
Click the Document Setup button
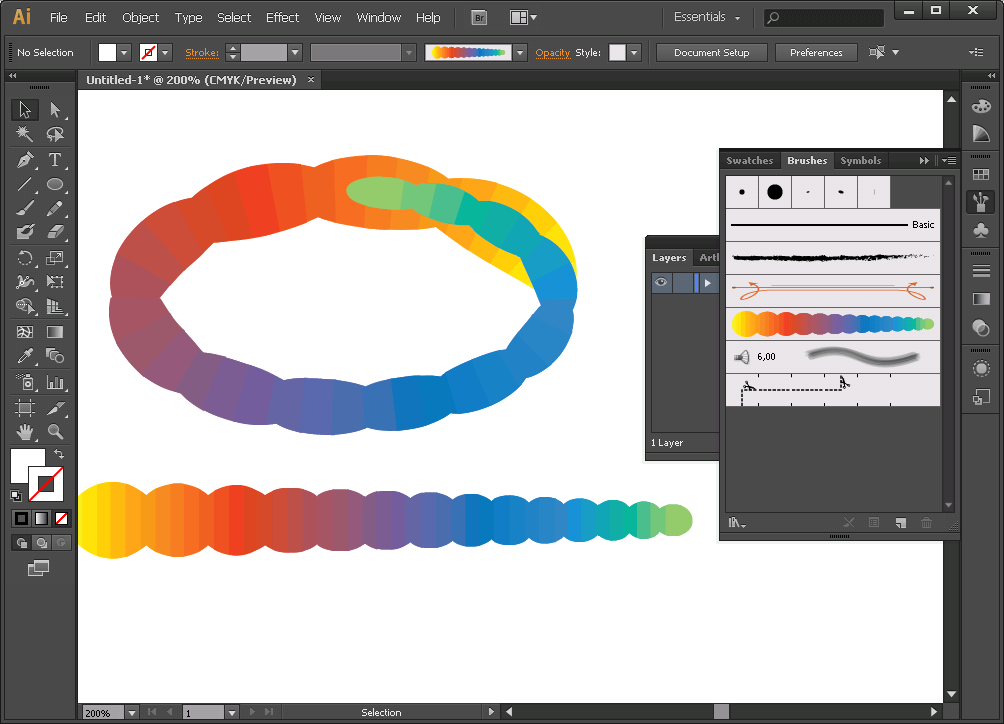711,52
